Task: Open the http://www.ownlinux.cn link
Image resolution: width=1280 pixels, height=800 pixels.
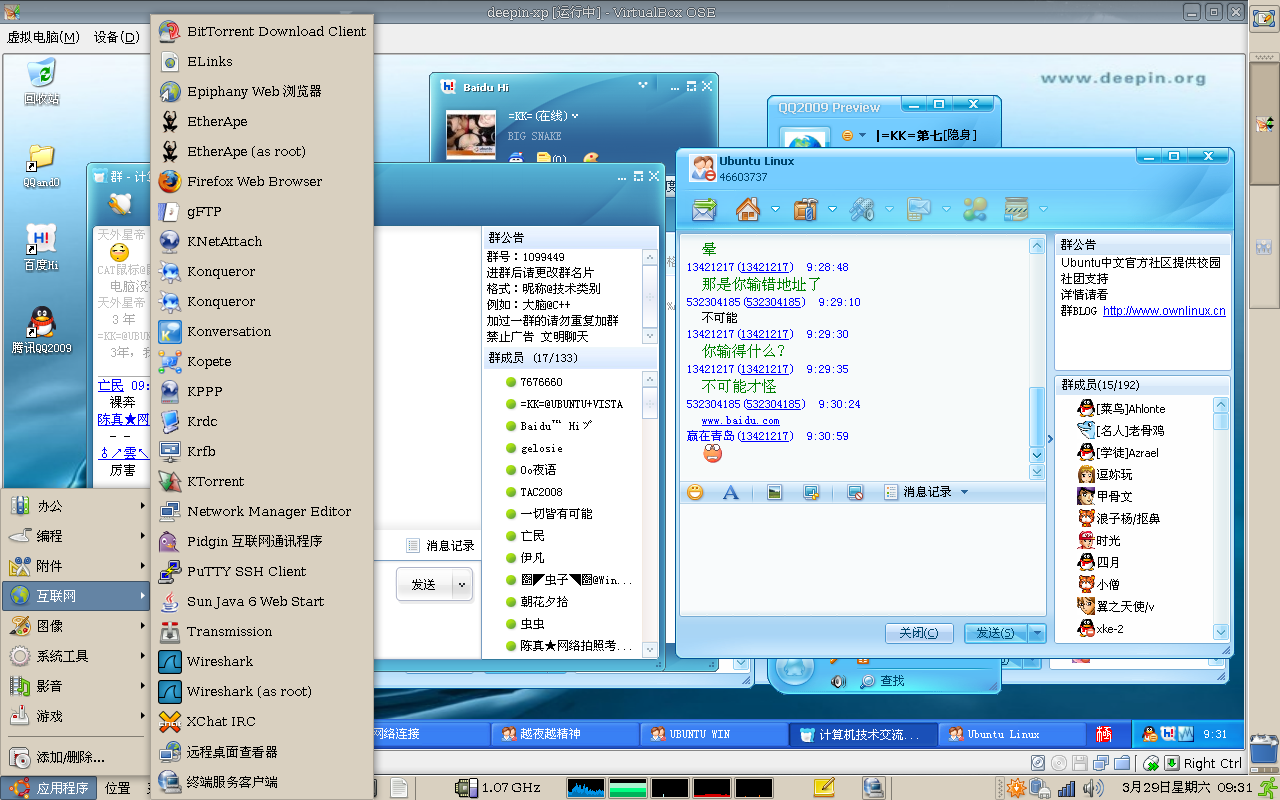Action: coord(1164,311)
